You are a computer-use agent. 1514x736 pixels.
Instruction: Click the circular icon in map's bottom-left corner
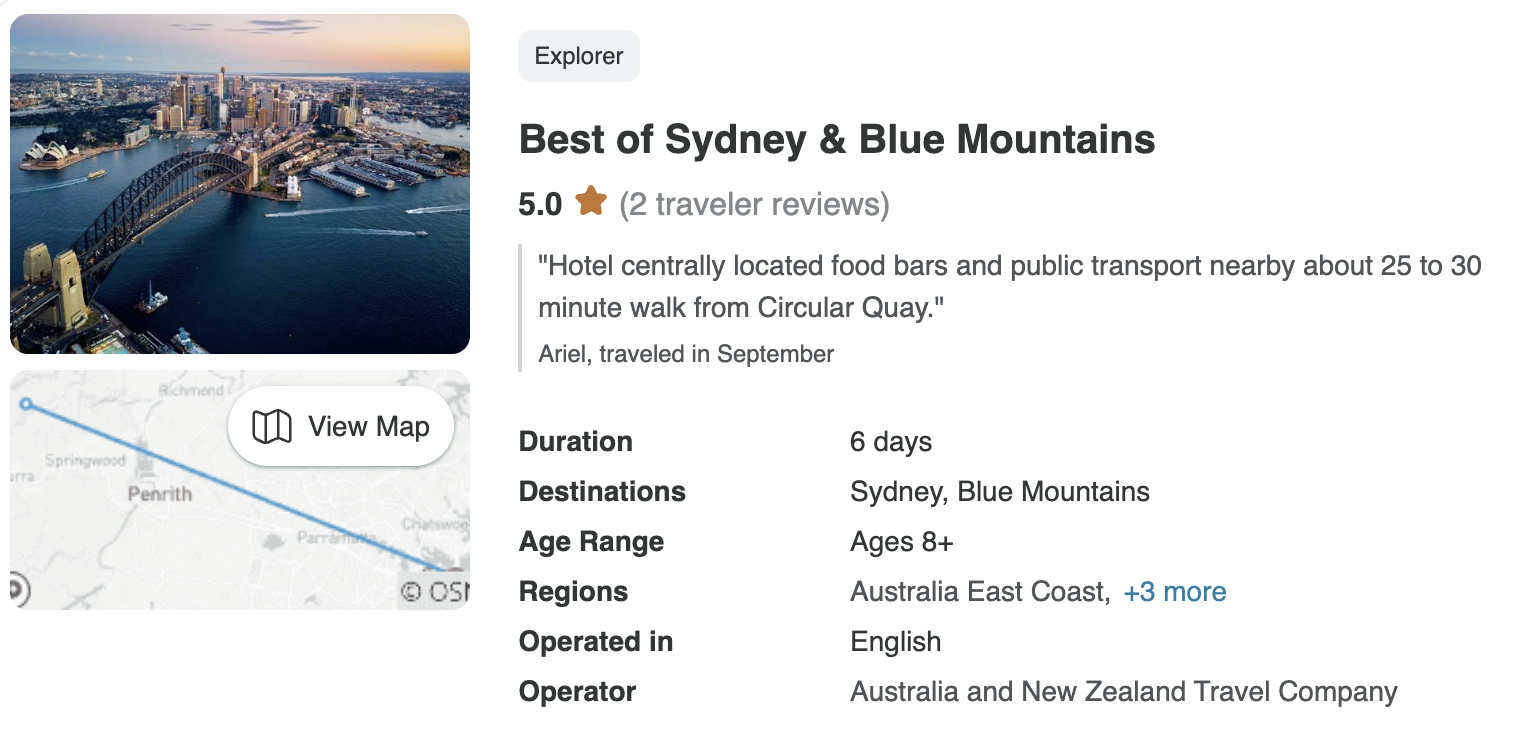[16, 590]
